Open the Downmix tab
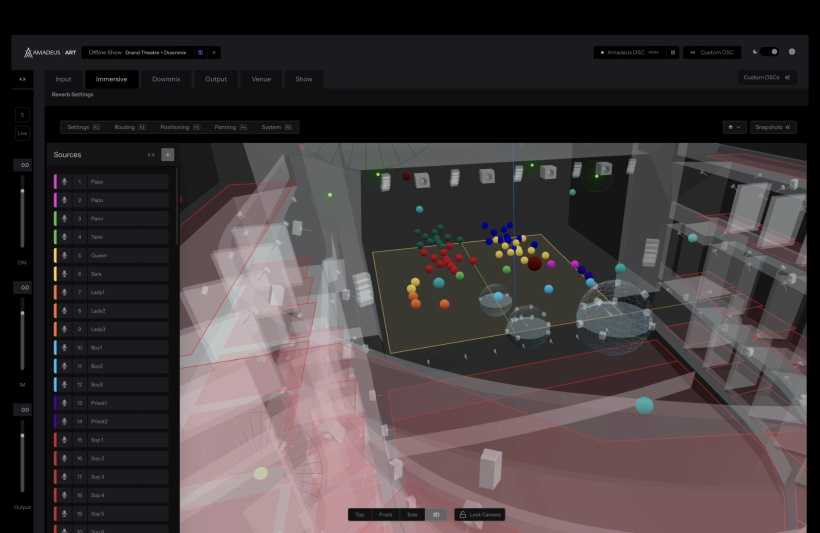 coord(166,79)
